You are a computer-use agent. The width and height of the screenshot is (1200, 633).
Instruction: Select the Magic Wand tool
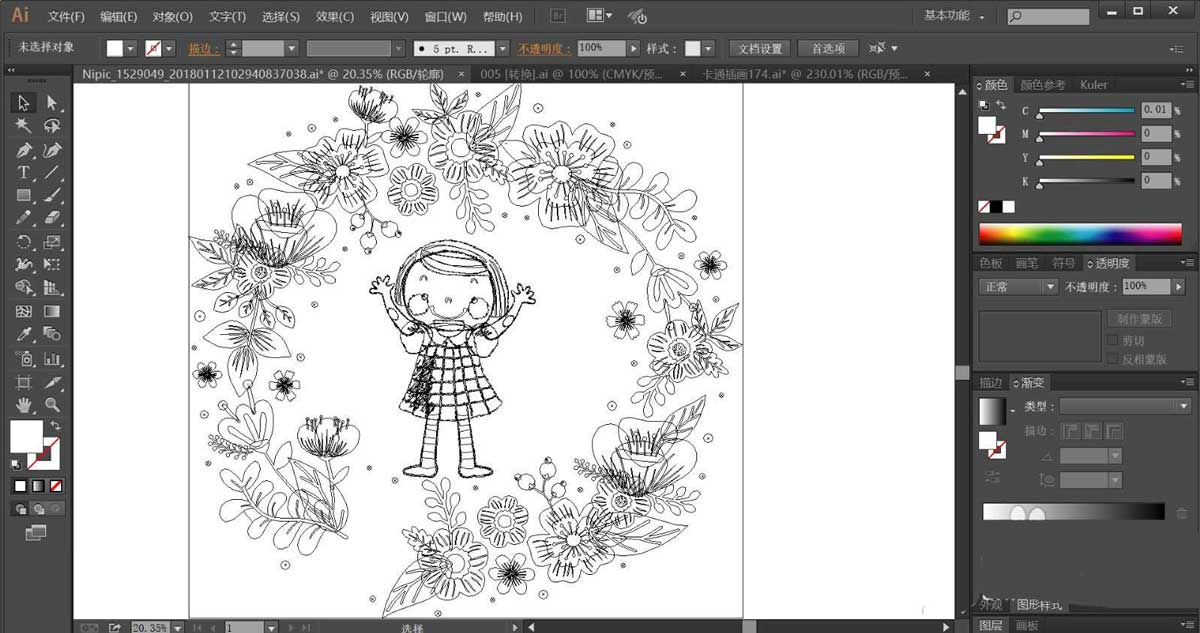pos(24,126)
